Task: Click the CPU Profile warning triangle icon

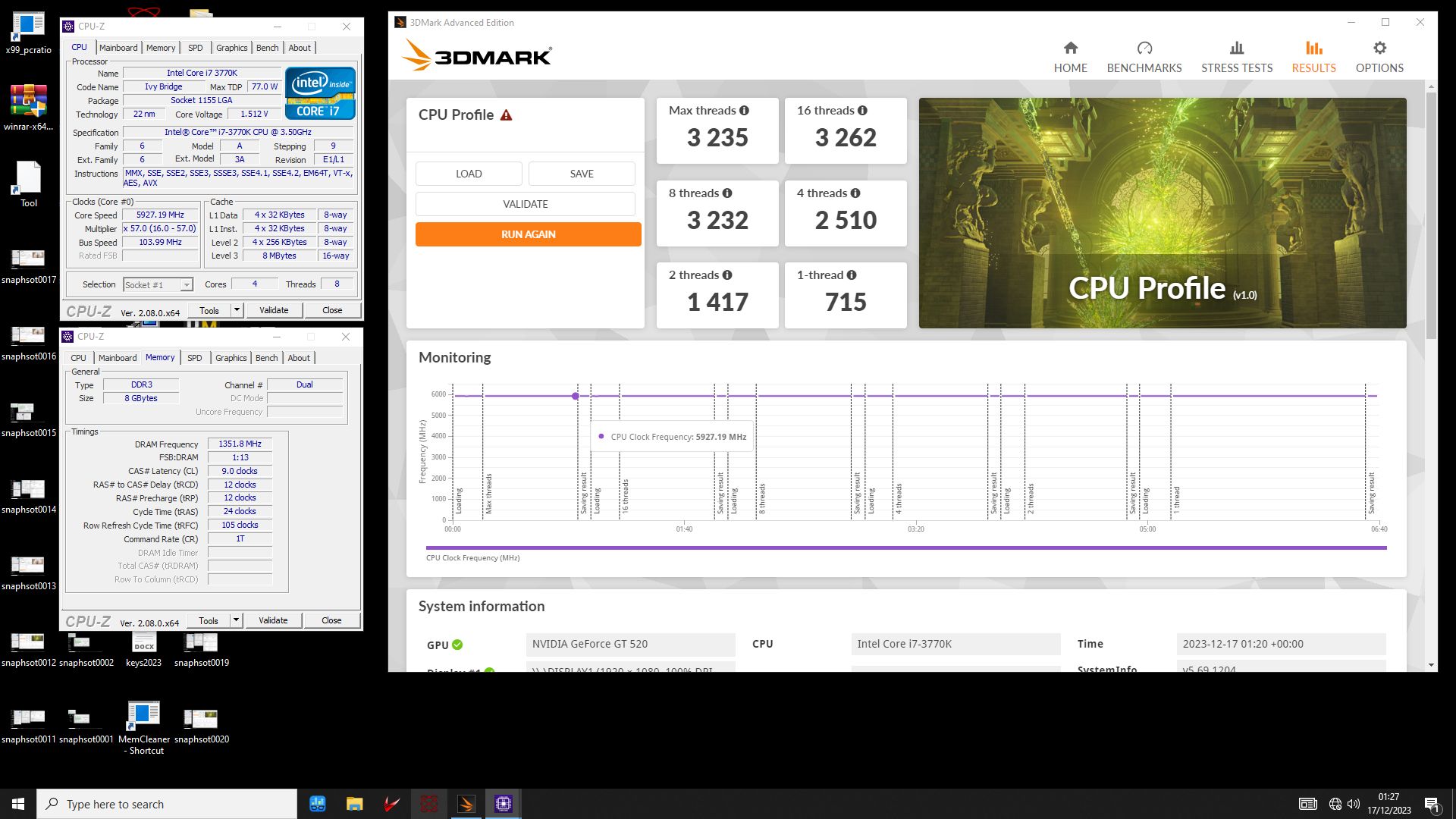Action: click(506, 115)
